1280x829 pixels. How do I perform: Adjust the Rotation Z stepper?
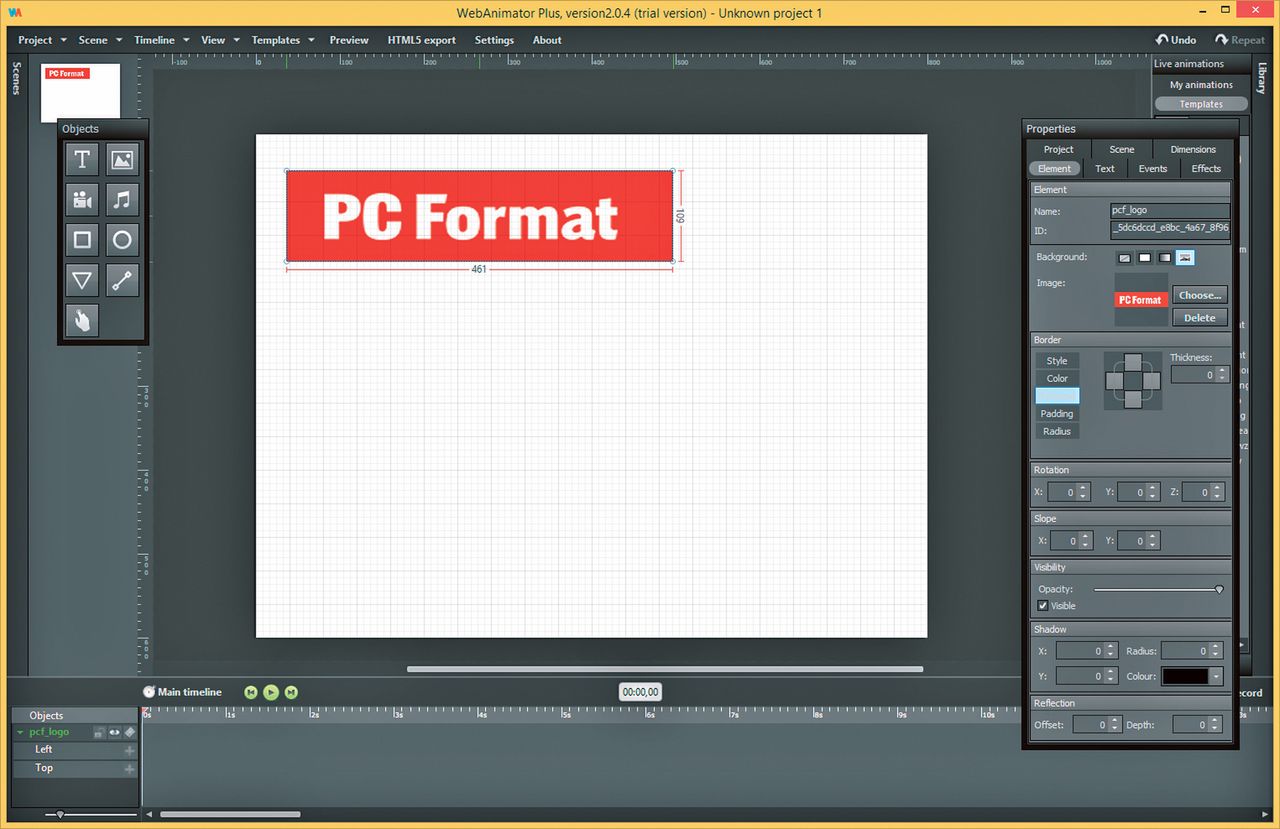point(1217,492)
